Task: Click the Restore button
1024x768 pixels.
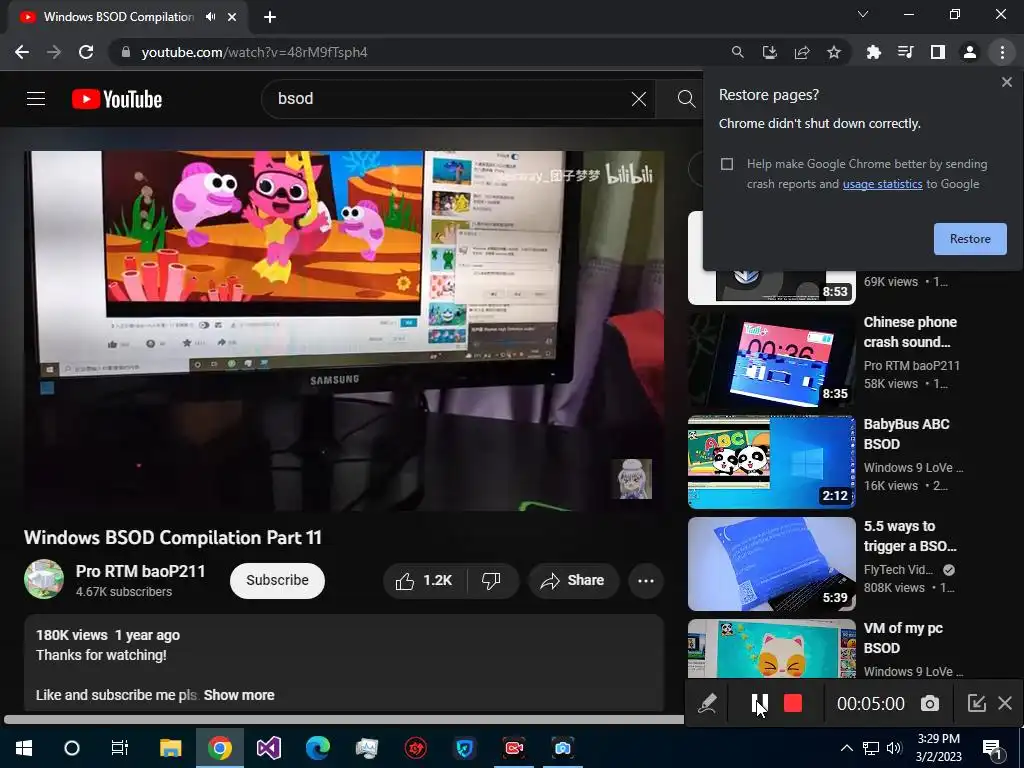Action: click(970, 239)
